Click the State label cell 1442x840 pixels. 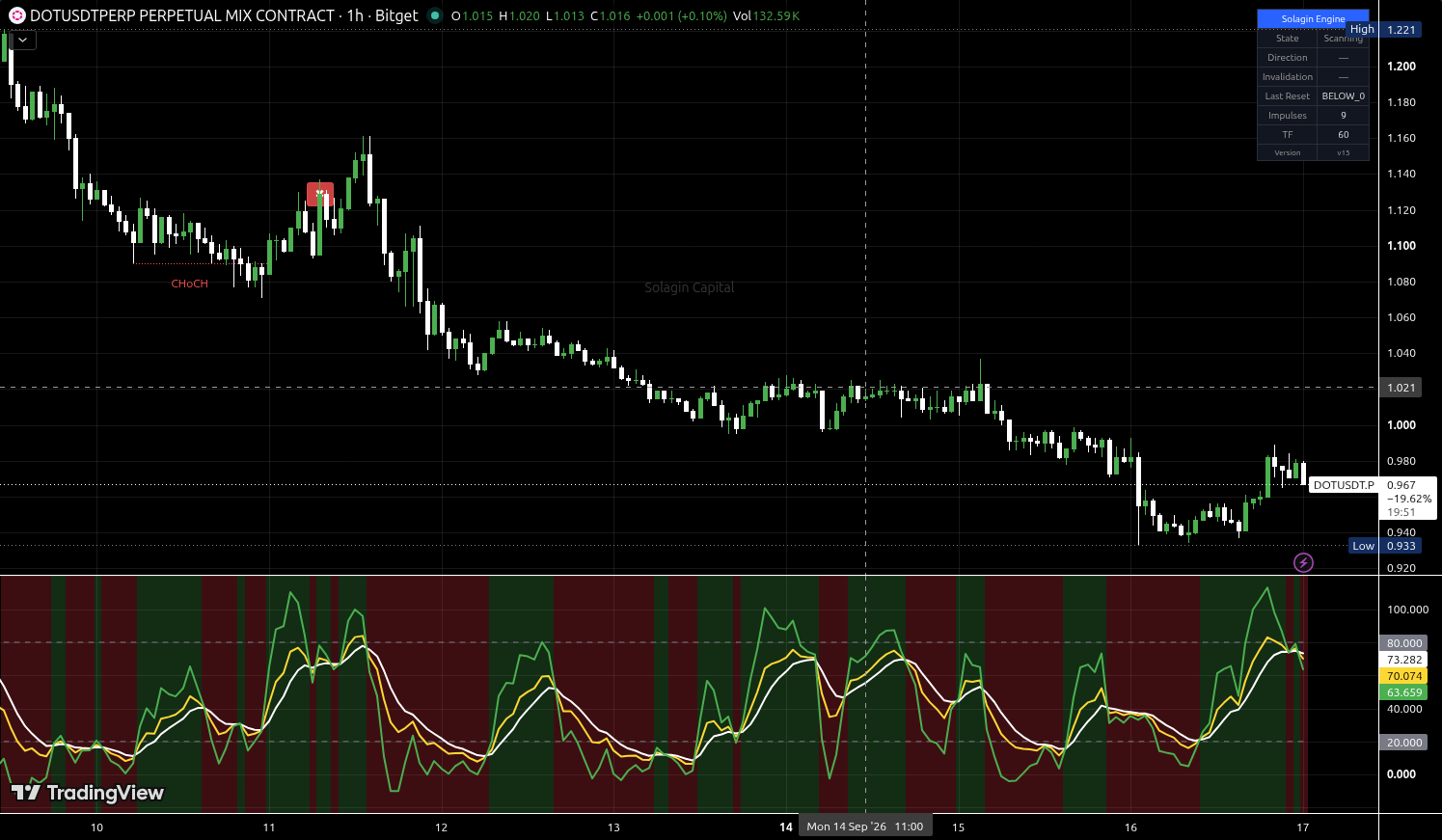tap(1287, 39)
